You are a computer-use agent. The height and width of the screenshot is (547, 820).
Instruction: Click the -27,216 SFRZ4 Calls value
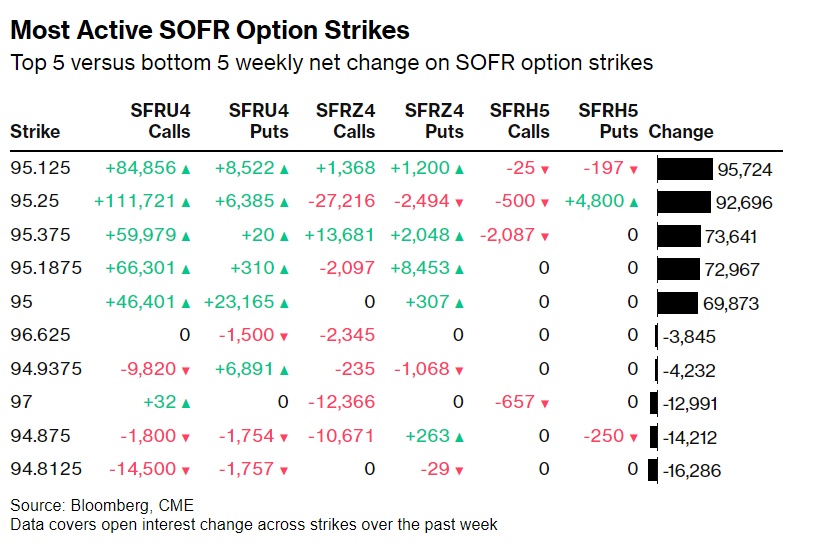344,203
